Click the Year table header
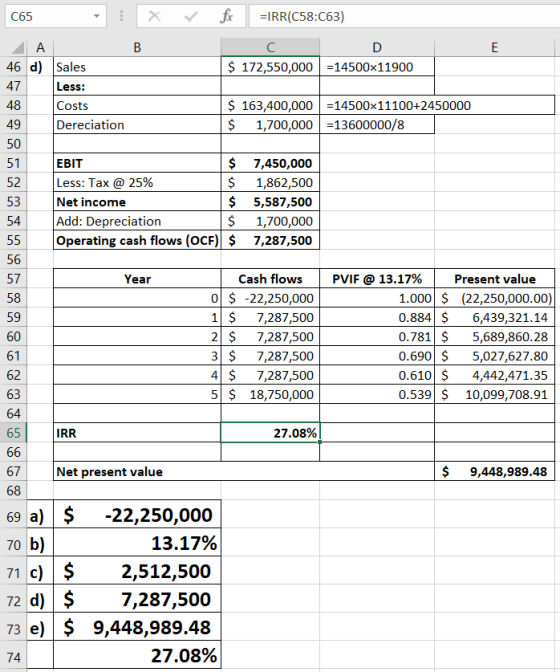This screenshot has width=560, height=672. point(137,279)
